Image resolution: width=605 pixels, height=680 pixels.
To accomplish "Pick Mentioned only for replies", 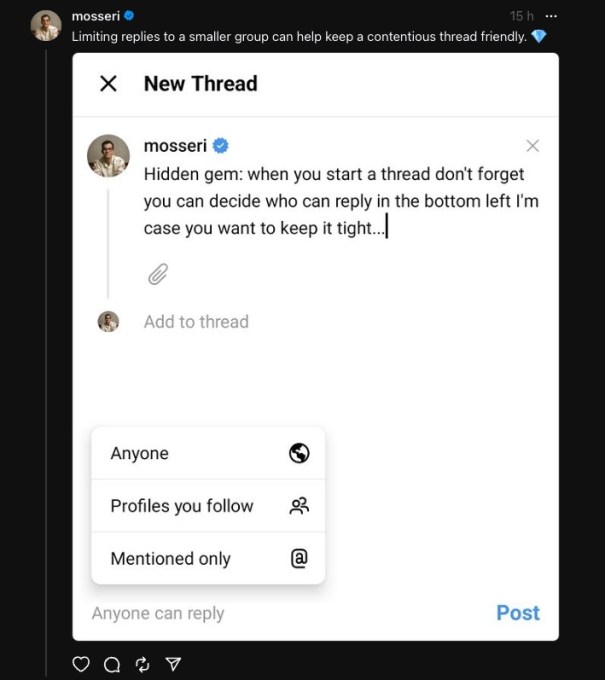I will (171, 559).
